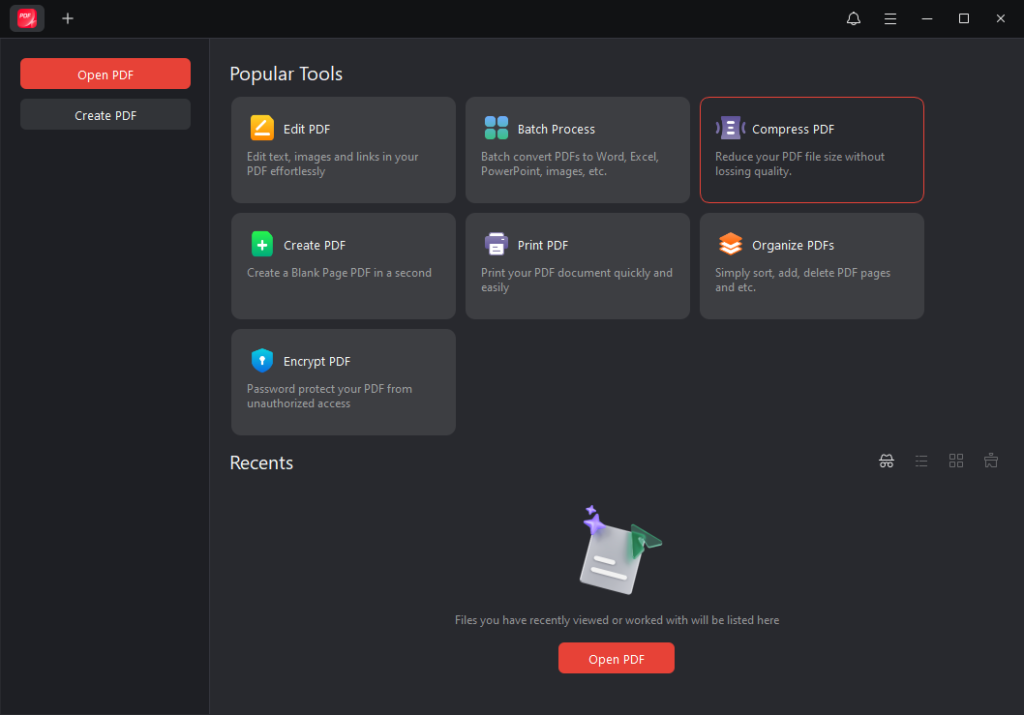
Task: Click the green Create PDF plus icon
Action: coord(261,244)
